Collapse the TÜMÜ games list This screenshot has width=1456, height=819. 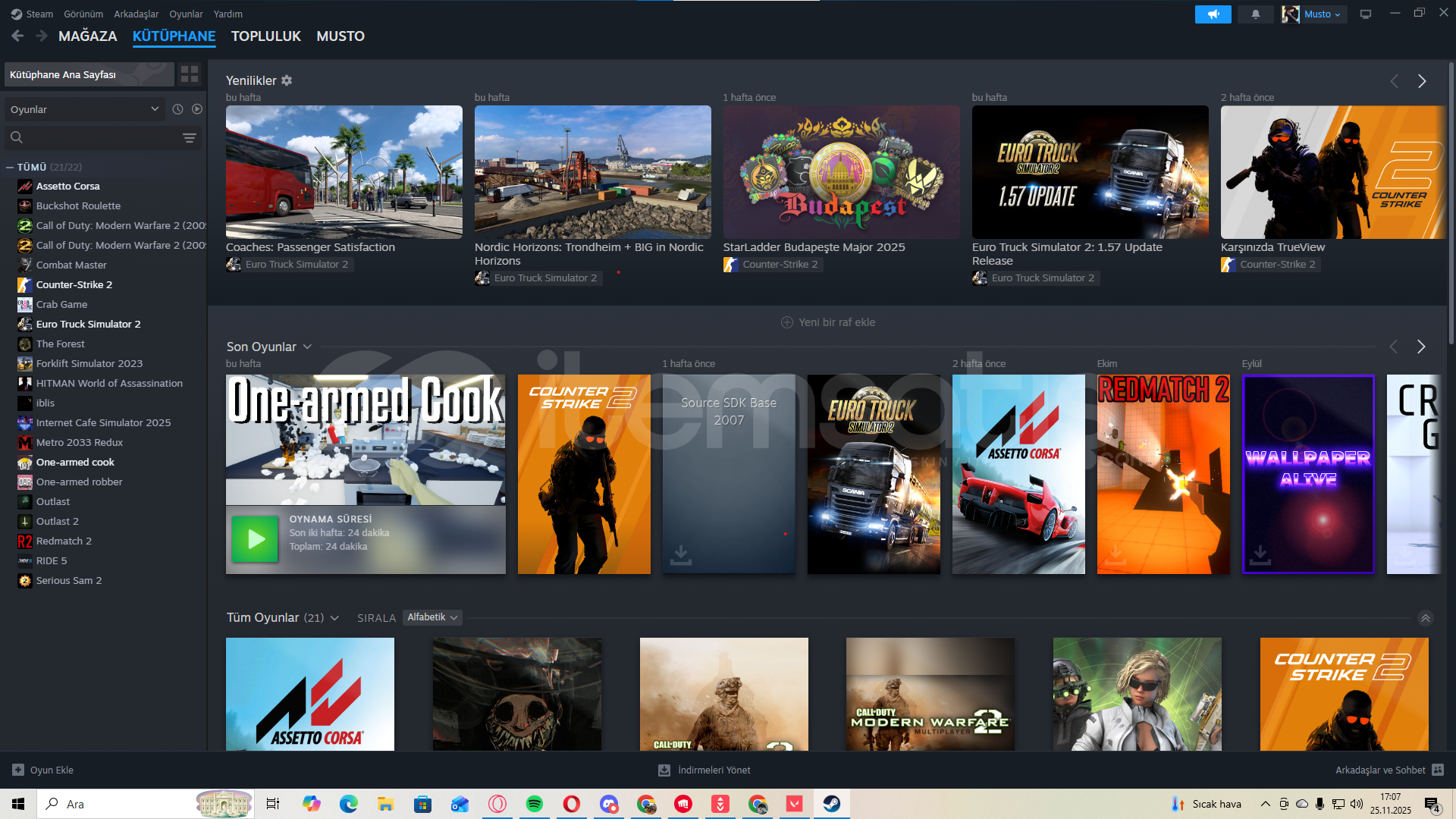[x=10, y=167]
